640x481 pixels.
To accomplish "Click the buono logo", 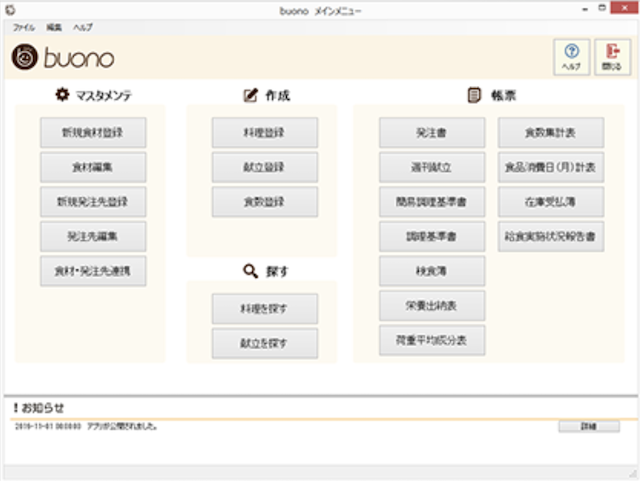I will point(63,57).
